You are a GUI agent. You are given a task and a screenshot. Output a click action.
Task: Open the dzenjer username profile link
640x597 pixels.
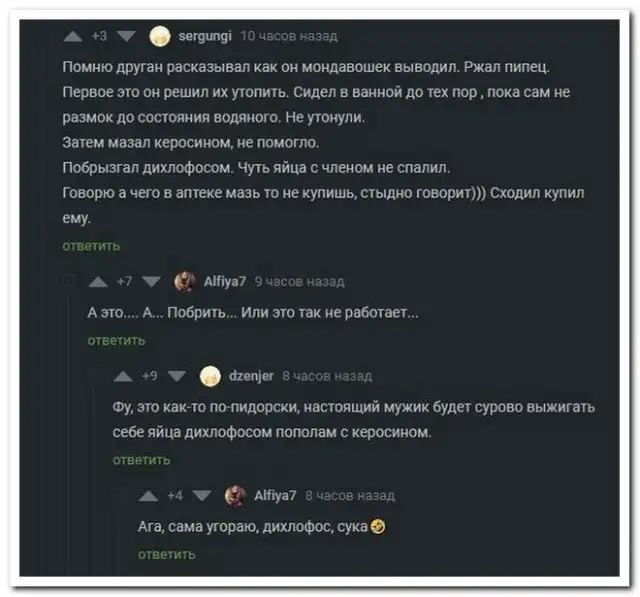click(x=251, y=376)
